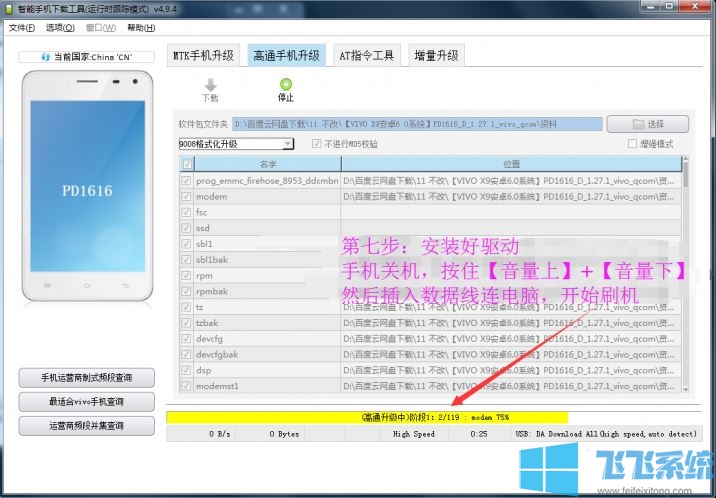Open the 选项(O) menu
Viewport: 716px width, 498px height.
60,28
